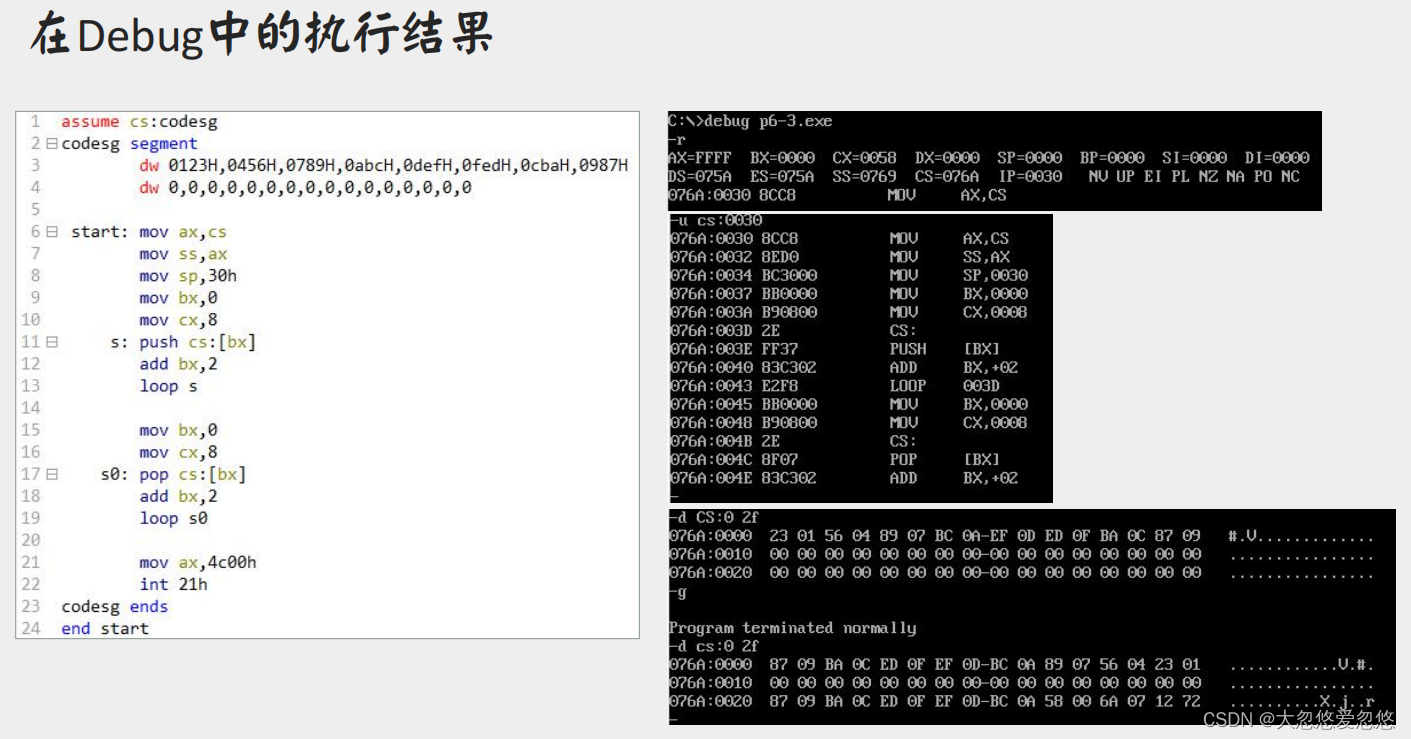The height and width of the screenshot is (739, 1411).
Task: Click disassembly row 076A:0034 MOV SP,0030
Action: (849, 275)
